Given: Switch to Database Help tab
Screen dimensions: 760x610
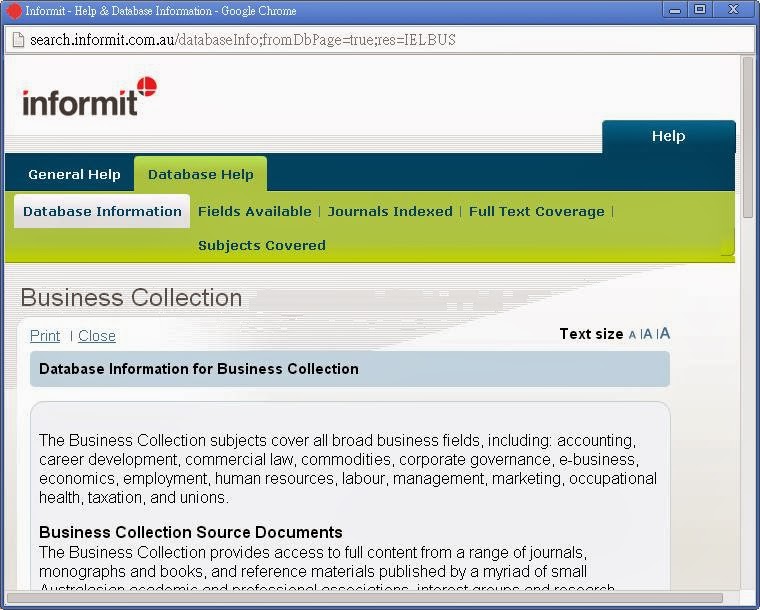Looking at the screenshot, I should [x=201, y=174].
